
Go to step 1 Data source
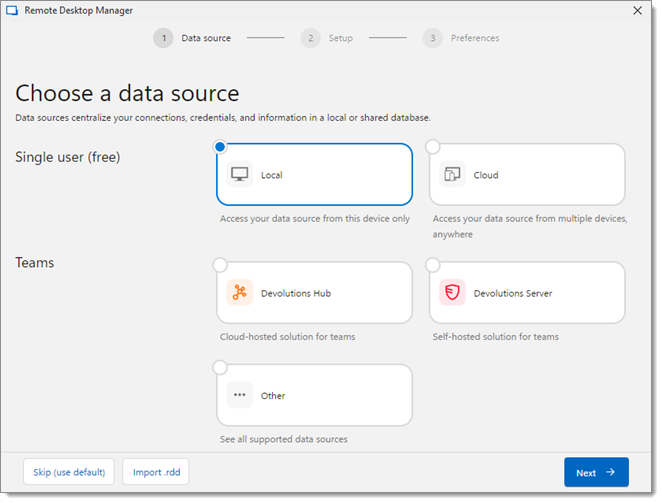pos(192,38)
